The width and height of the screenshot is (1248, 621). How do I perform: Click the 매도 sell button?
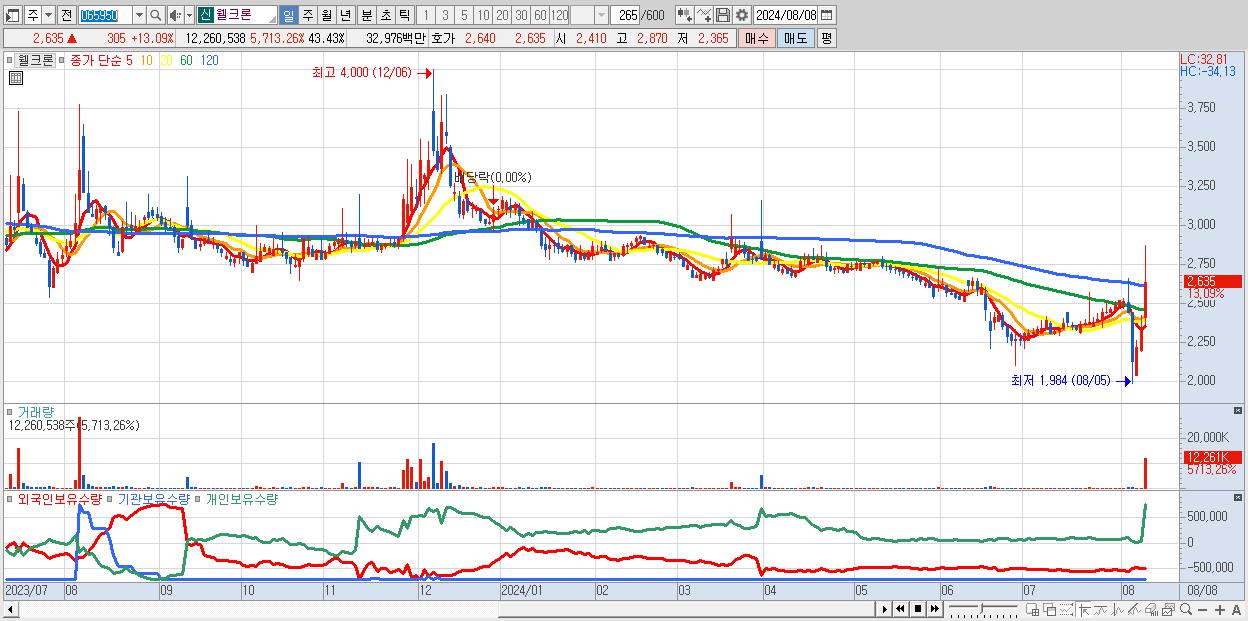pos(795,38)
